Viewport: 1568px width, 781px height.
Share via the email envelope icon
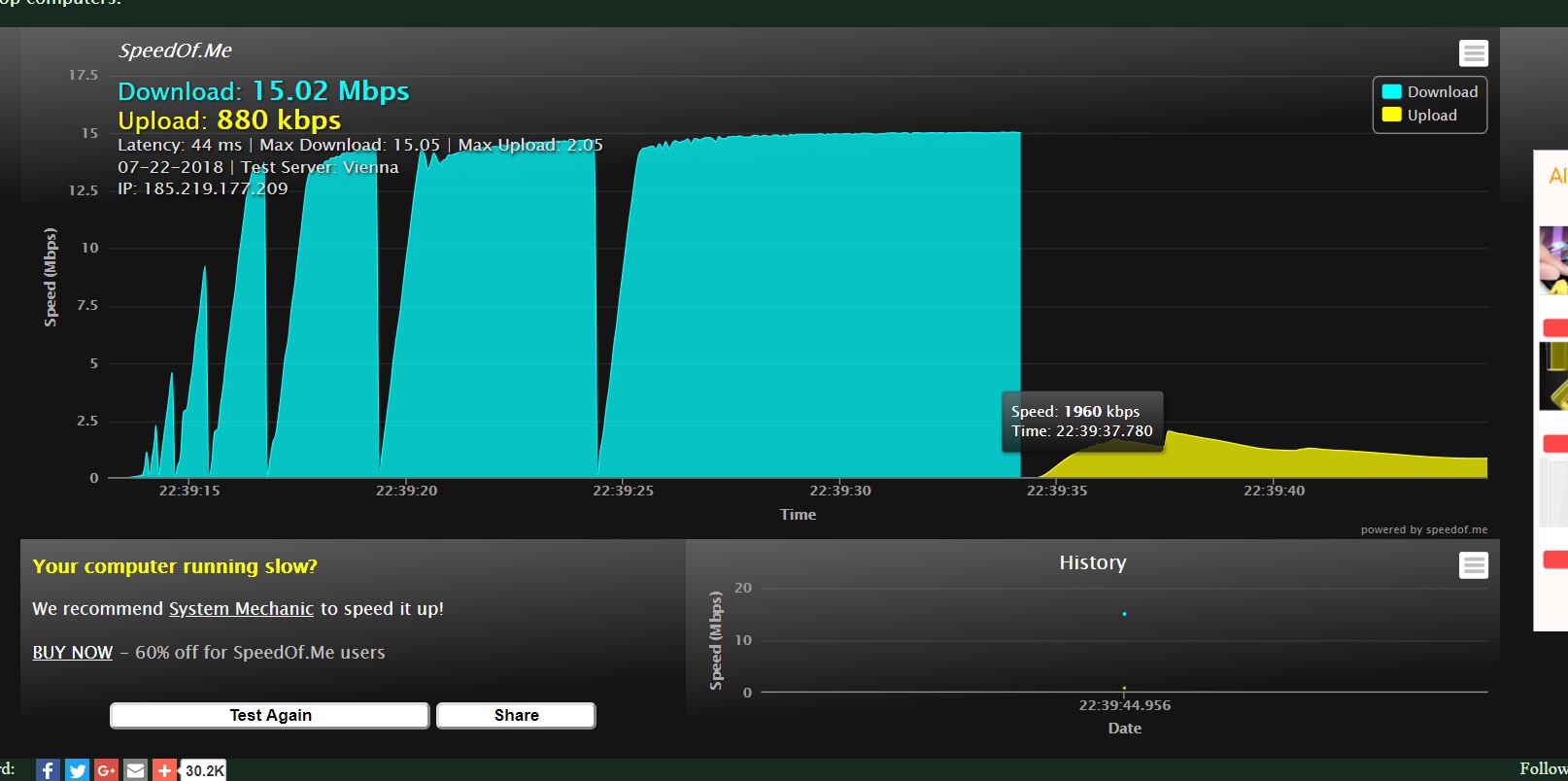click(x=135, y=770)
